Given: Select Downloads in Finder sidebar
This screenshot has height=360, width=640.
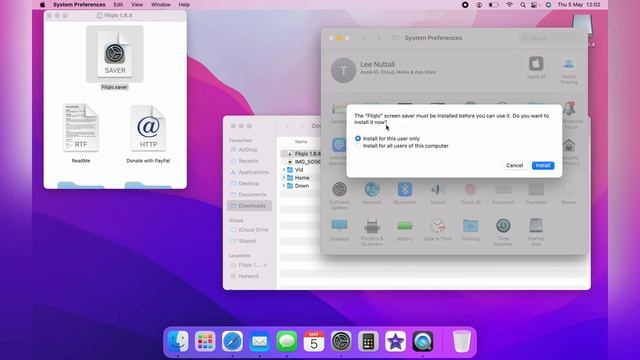Looking at the screenshot, I should (x=249, y=206).
